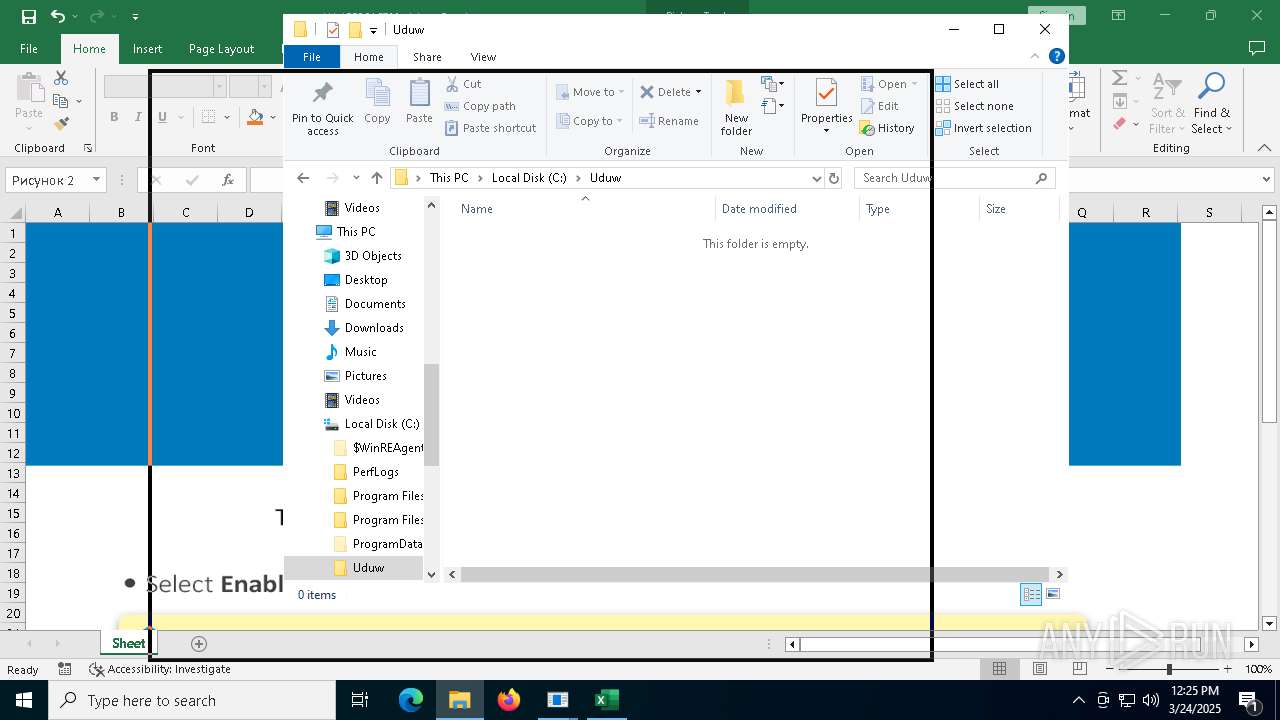
Task: Select Desktop in navigation pane
Action: click(x=366, y=280)
